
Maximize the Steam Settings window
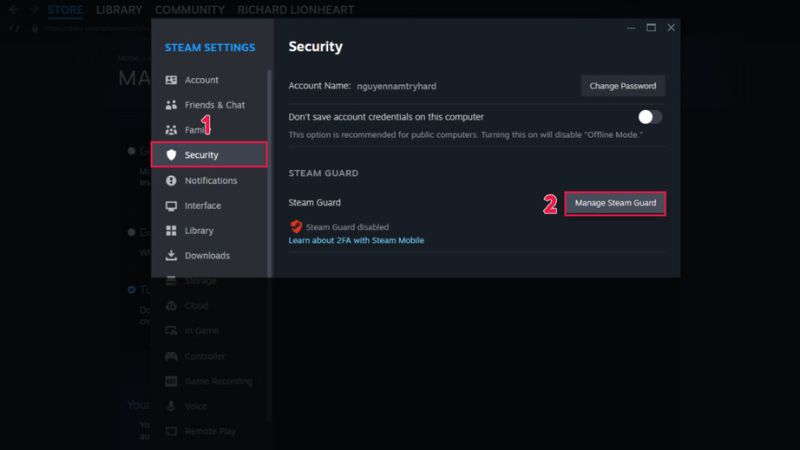coord(651,28)
